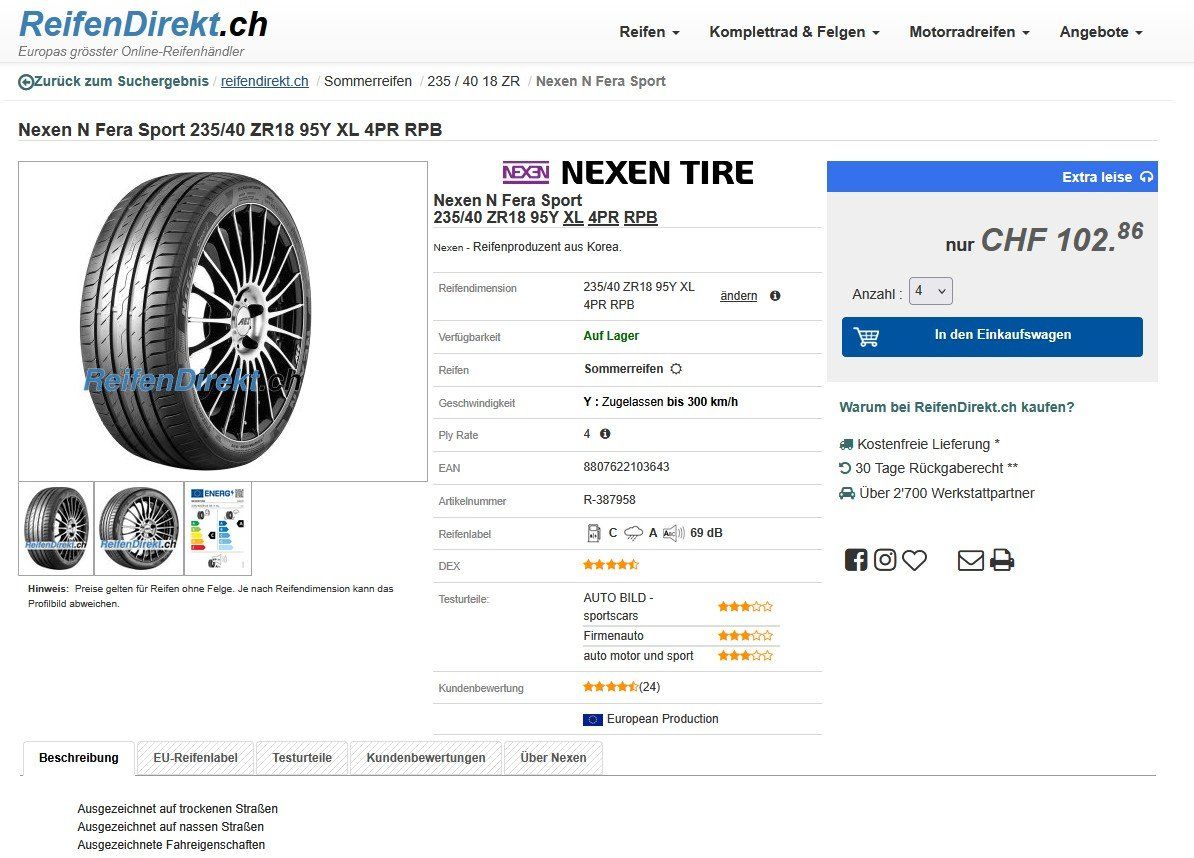This screenshot has width=1194, height=858.
Task: Share the tyre on Facebook icon
Action: 856,560
